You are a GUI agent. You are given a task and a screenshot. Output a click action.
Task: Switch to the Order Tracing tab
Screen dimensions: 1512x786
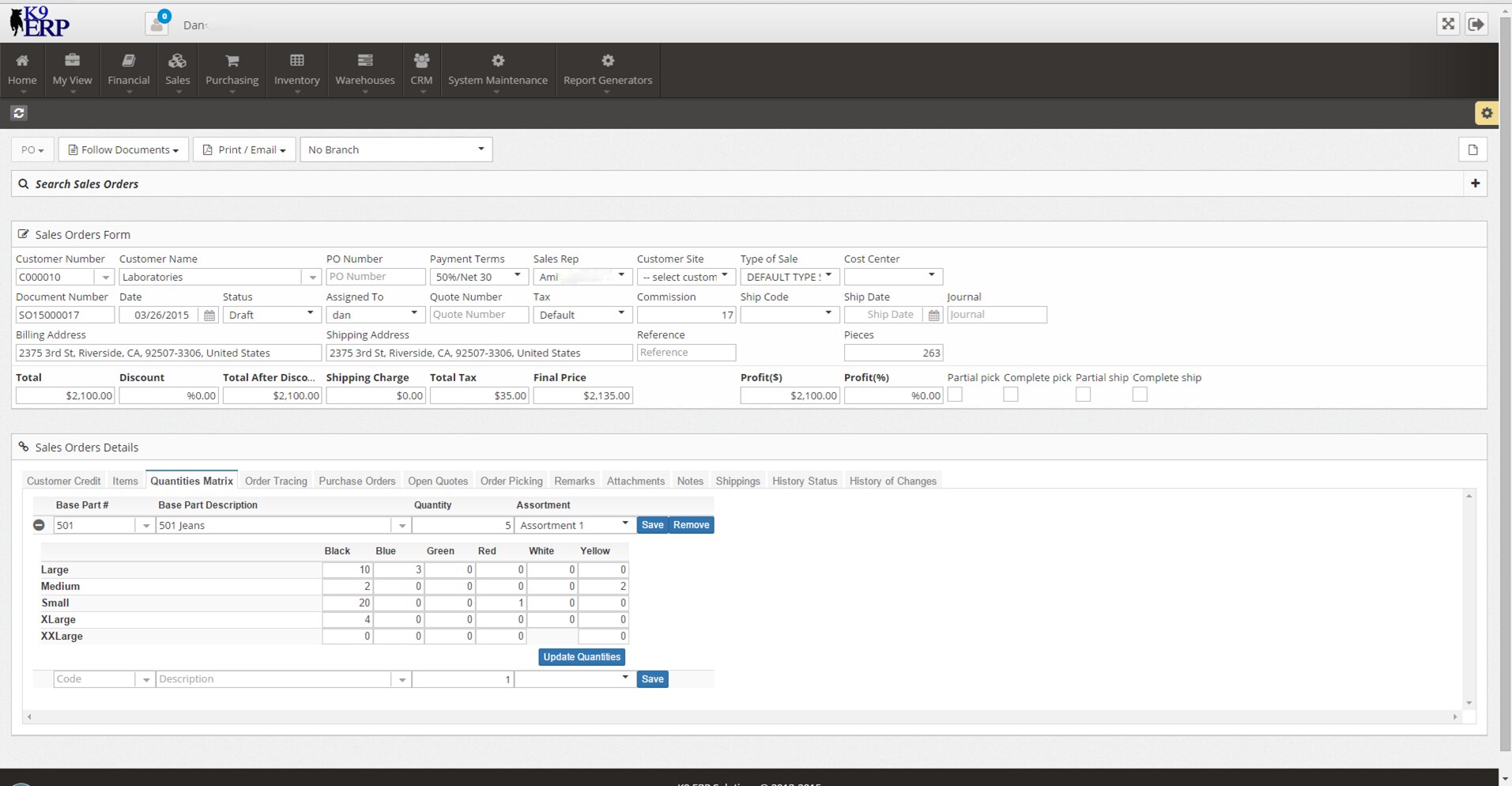tap(276, 481)
